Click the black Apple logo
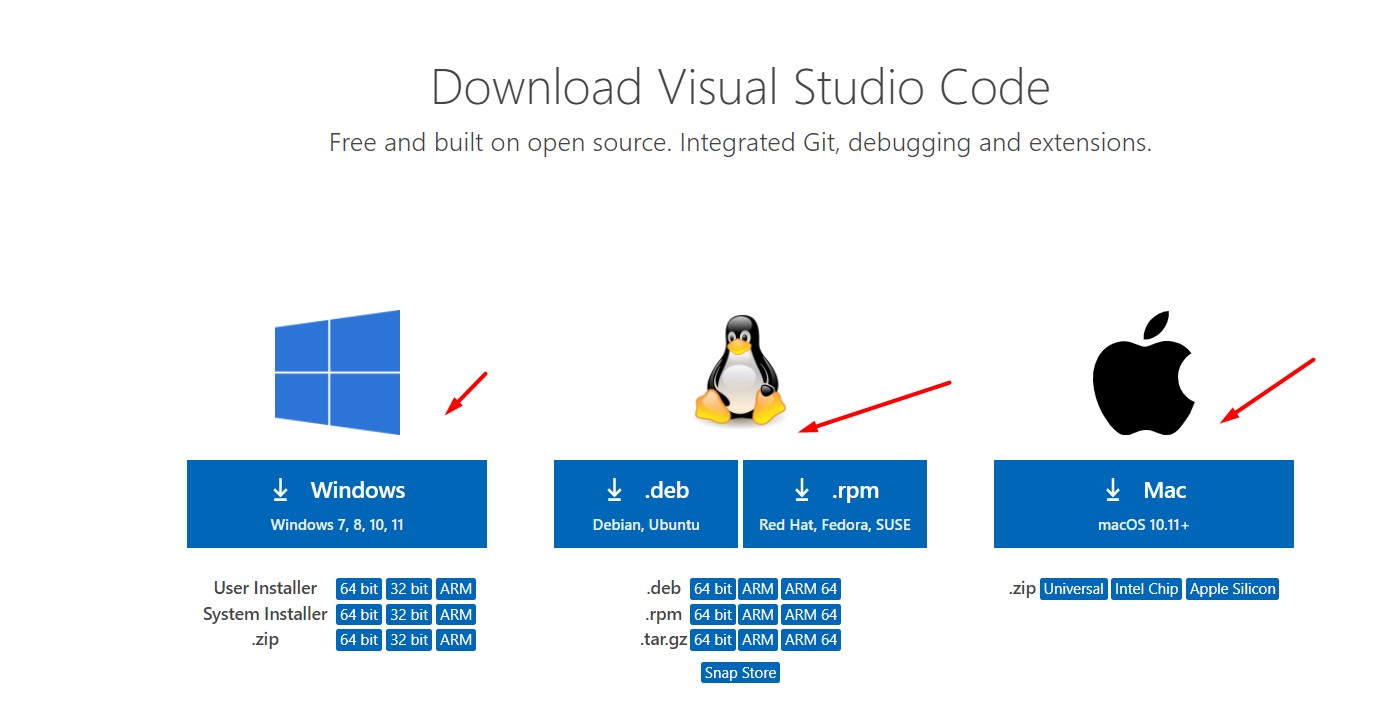1396x707 pixels. [x=1143, y=373]
